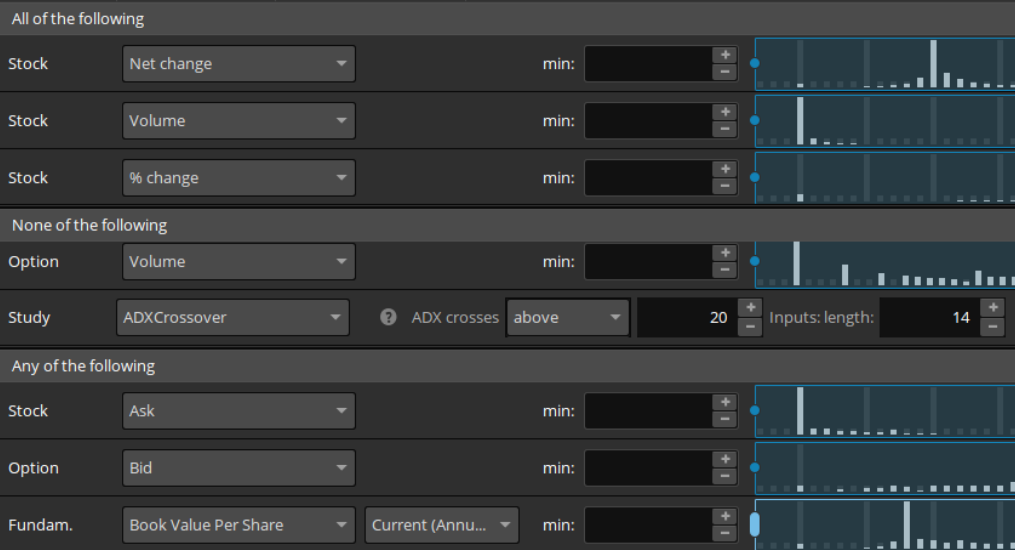Increase the % change min value
The width and height of the screenshot is (1015, 550).
click(x=725, y=169)
